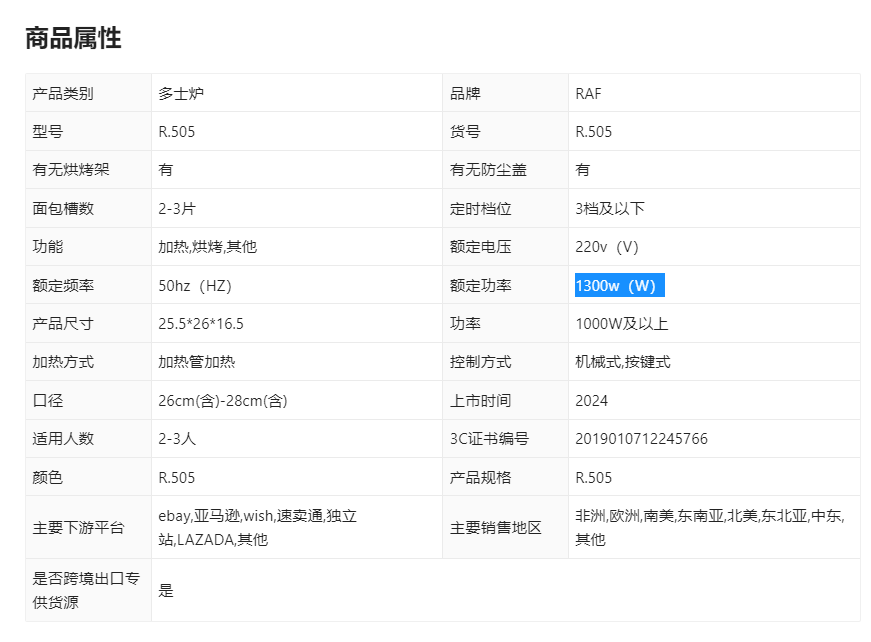
Task: Click the 50hz (HZ) frequency value
Action: click(194, 286)
